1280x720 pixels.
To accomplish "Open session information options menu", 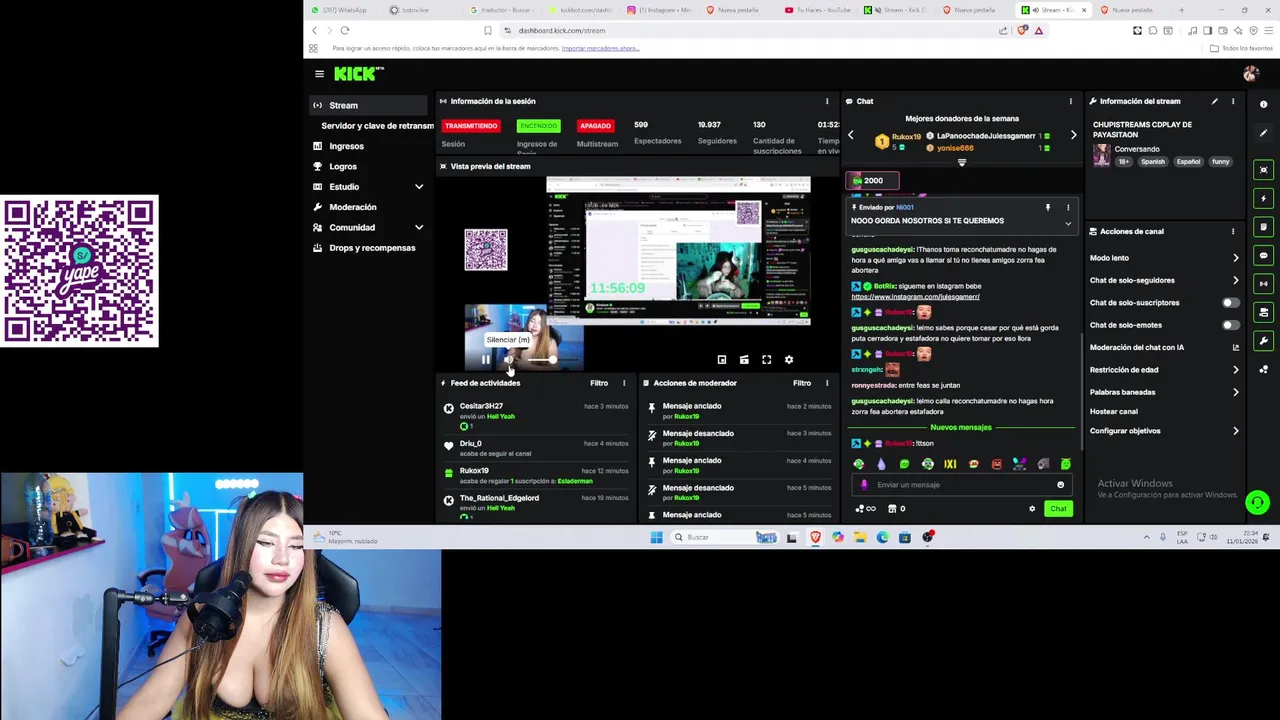I will (826, 101).
